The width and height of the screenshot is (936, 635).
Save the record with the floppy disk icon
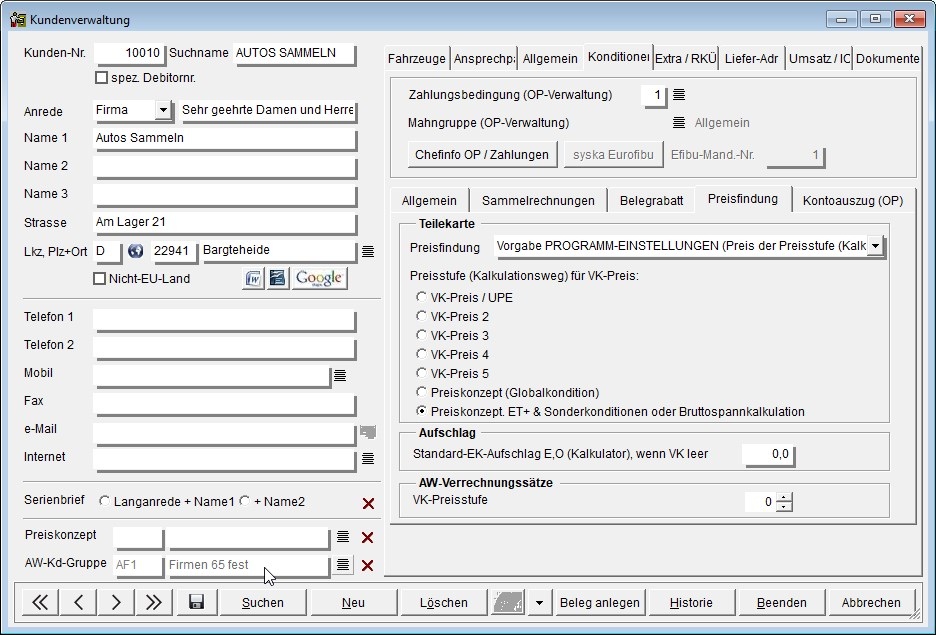tap(196, 602)
